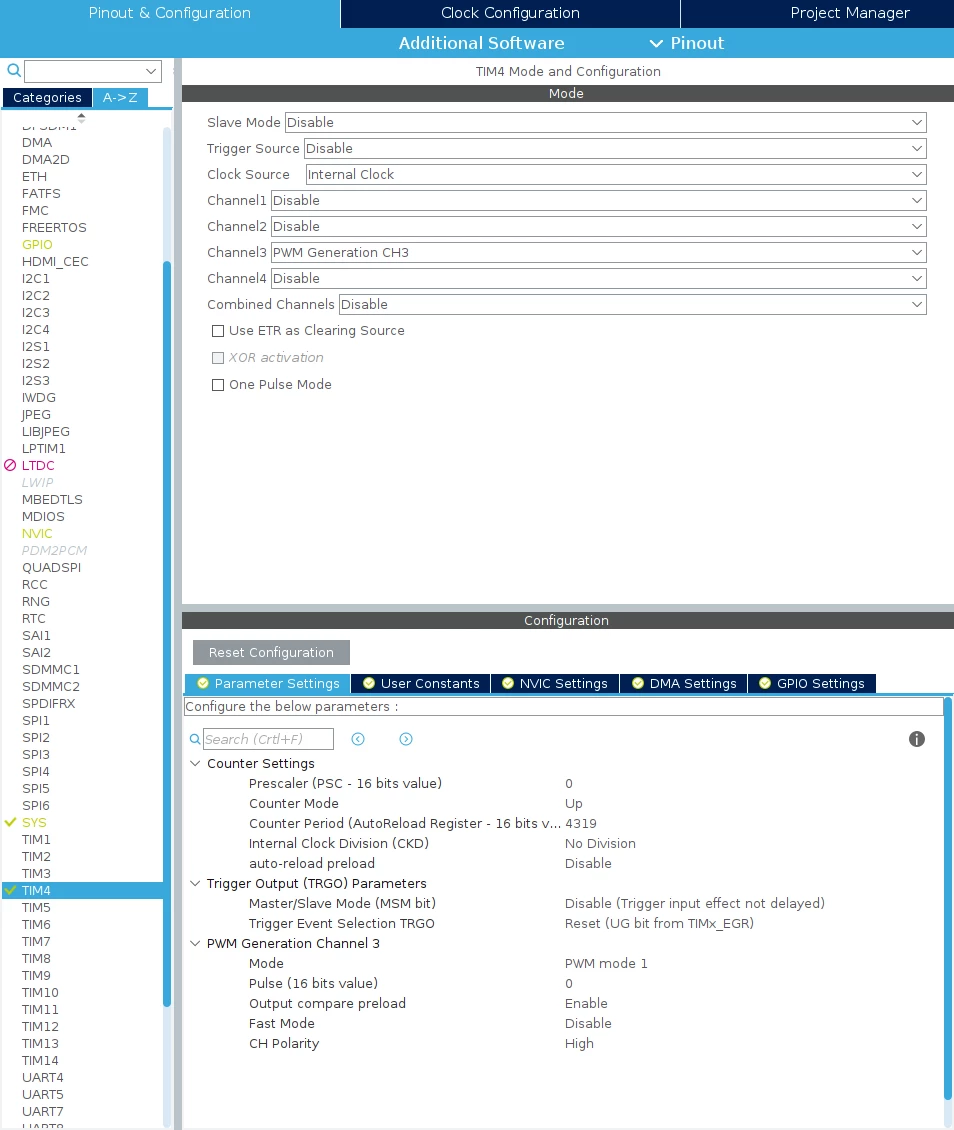Open the Slave Mode dropdown
The height and width of the screenshot is (1130, 954).
(605, 123)
